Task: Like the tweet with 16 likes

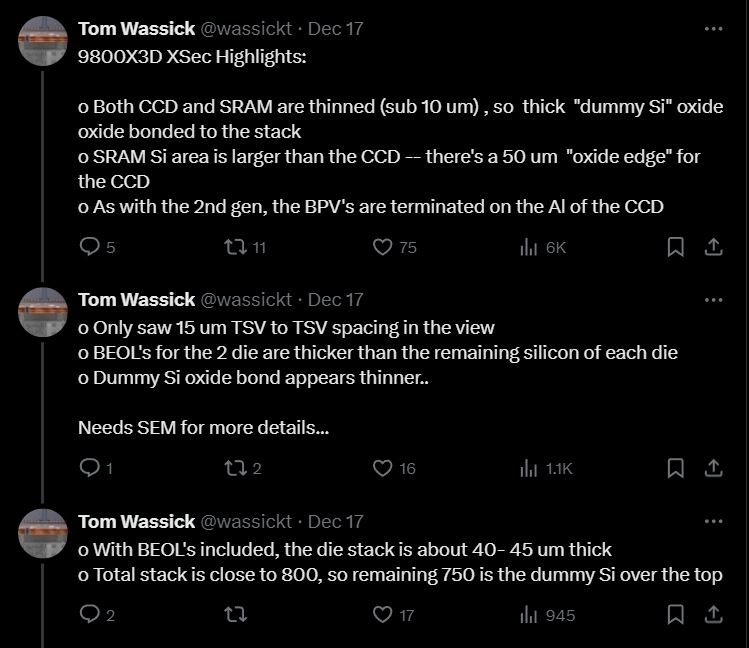Action: tap(382, 468)
